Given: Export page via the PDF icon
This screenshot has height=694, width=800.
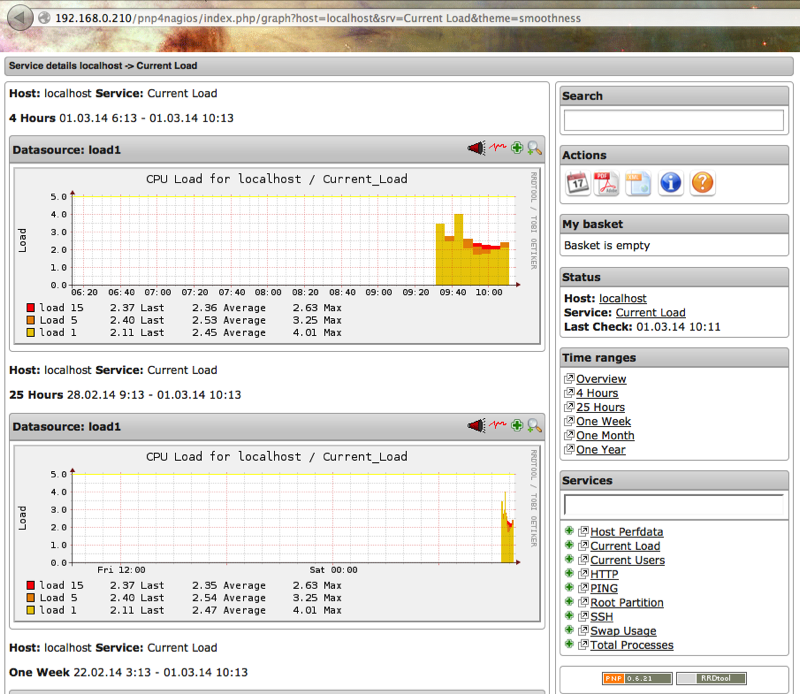Looking at the screenshot, I should coord(608,182).
